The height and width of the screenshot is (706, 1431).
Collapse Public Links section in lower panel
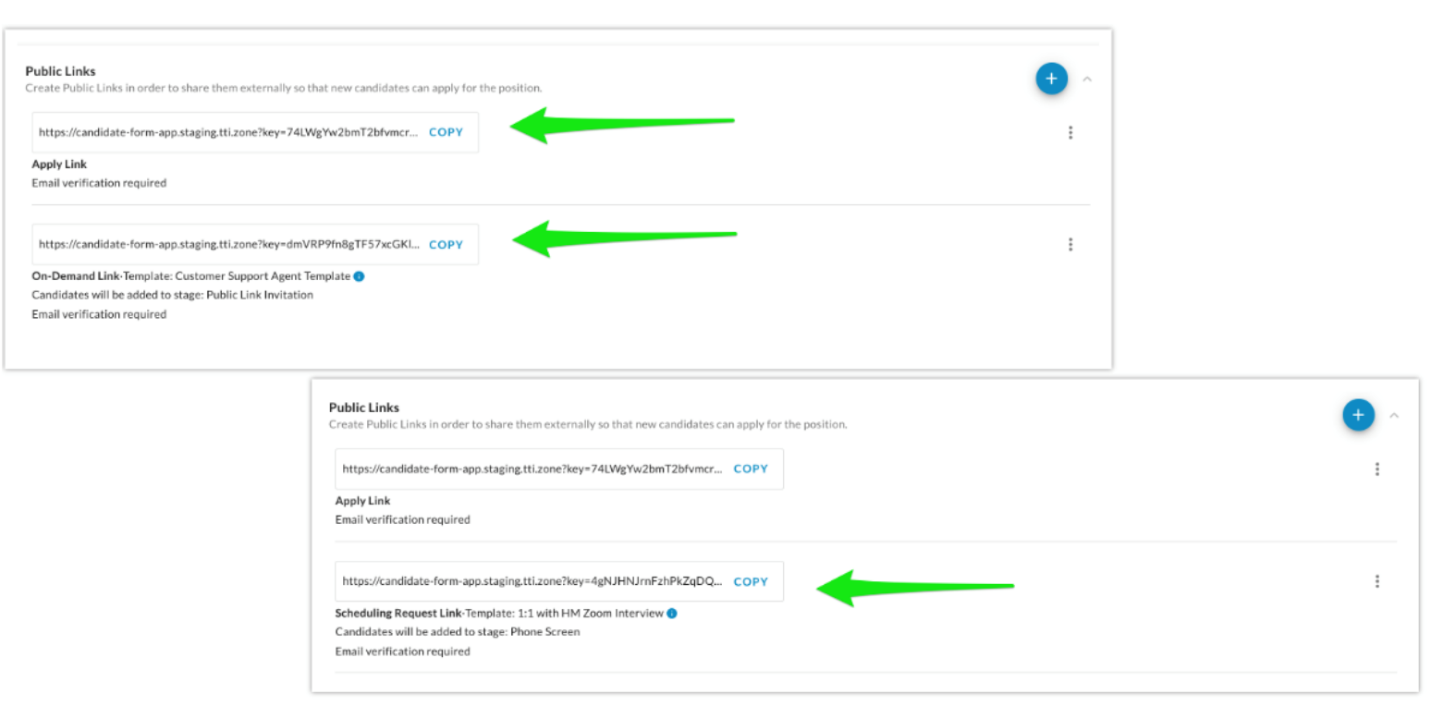(x=1394, y=415)
